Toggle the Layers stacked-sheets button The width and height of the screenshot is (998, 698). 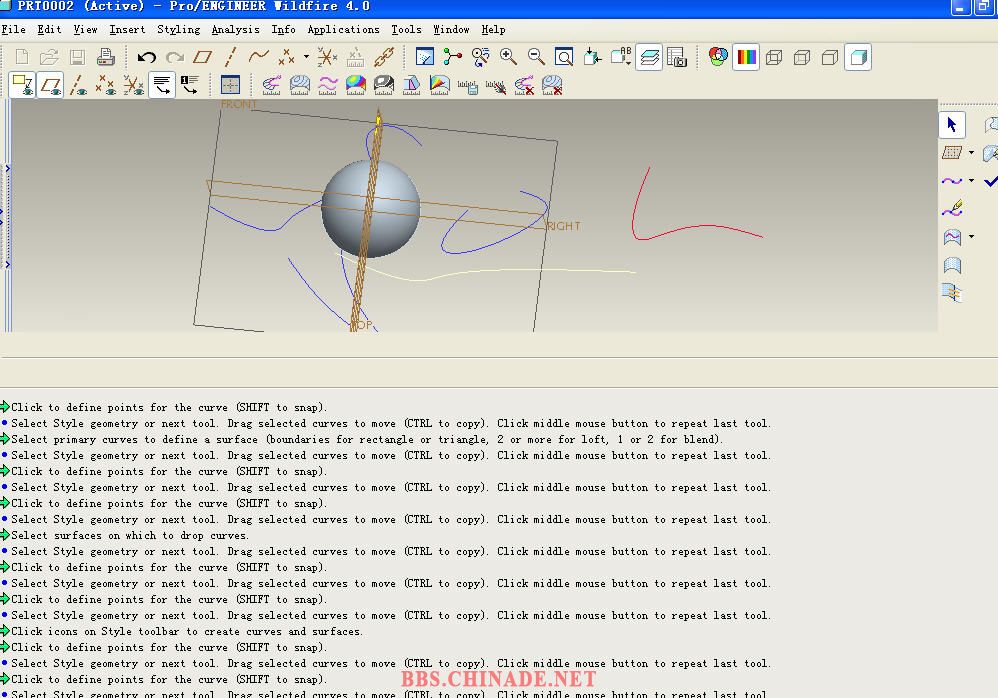pyautogui.click(x=649, y=57)
